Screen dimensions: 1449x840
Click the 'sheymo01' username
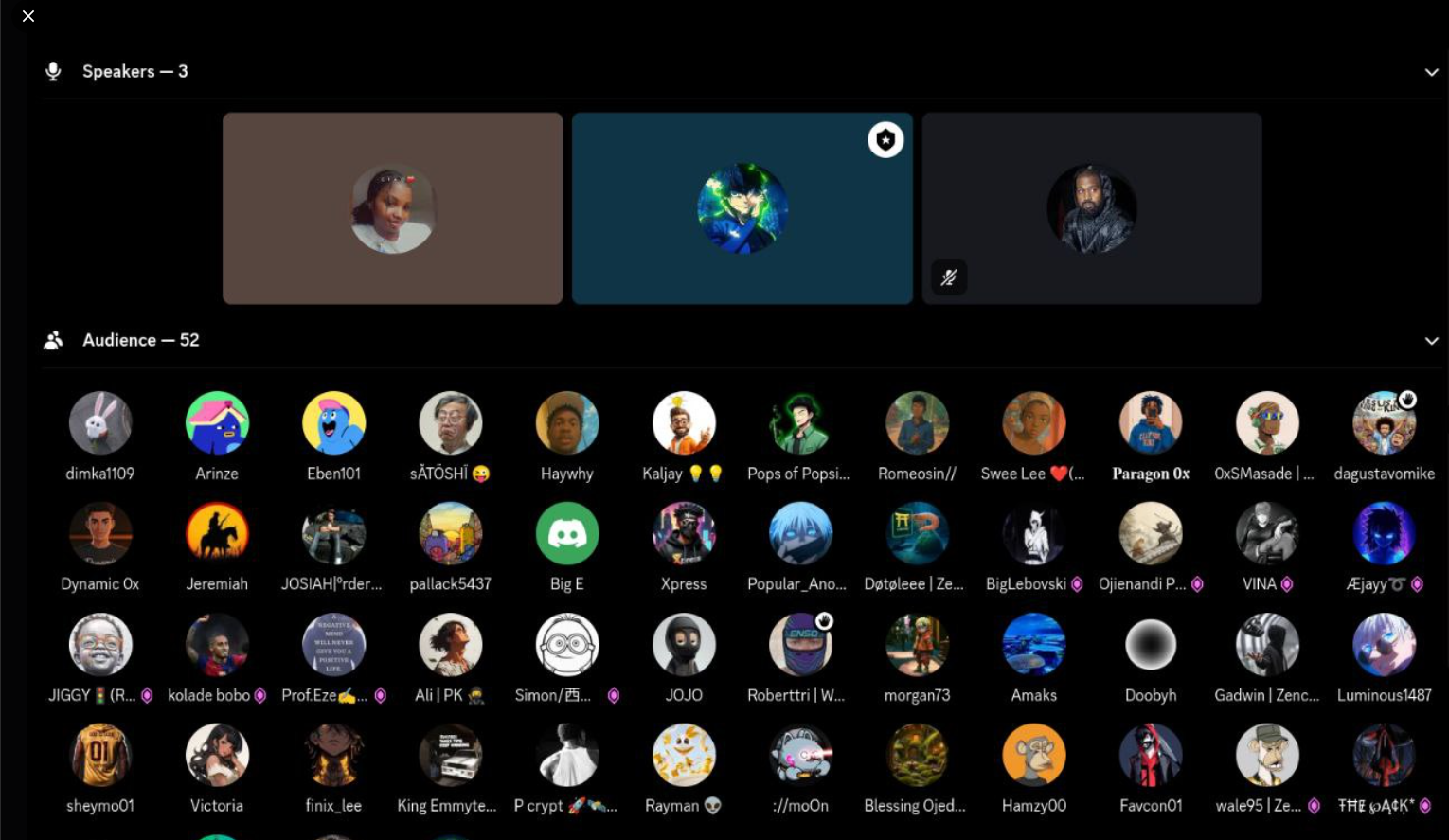[100, 806]
